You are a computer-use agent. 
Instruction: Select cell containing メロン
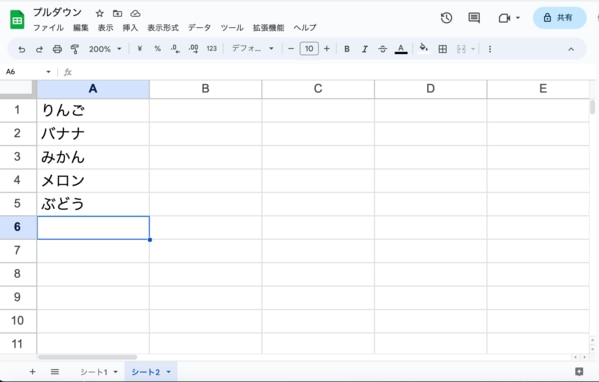click(x=93, y=180)
